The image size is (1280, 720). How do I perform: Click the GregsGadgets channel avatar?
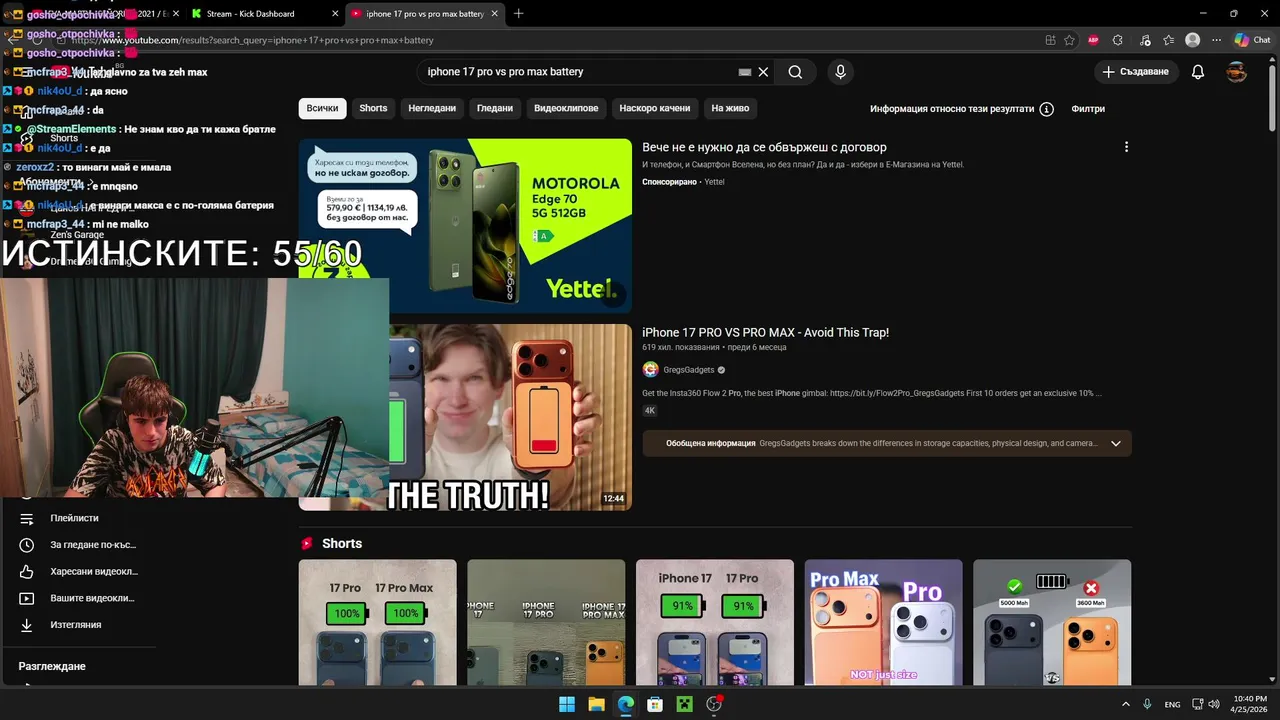tap(650, 370)
